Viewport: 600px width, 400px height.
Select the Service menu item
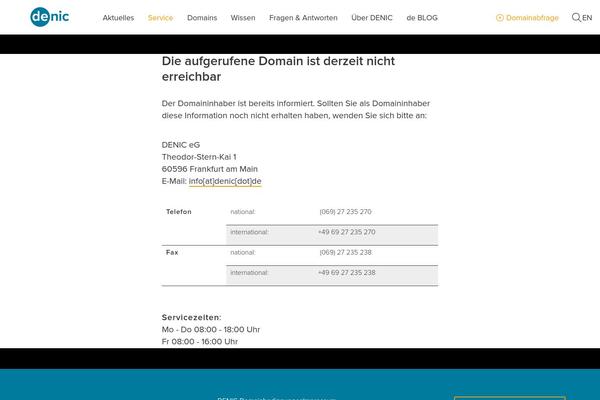pos(160,18)
